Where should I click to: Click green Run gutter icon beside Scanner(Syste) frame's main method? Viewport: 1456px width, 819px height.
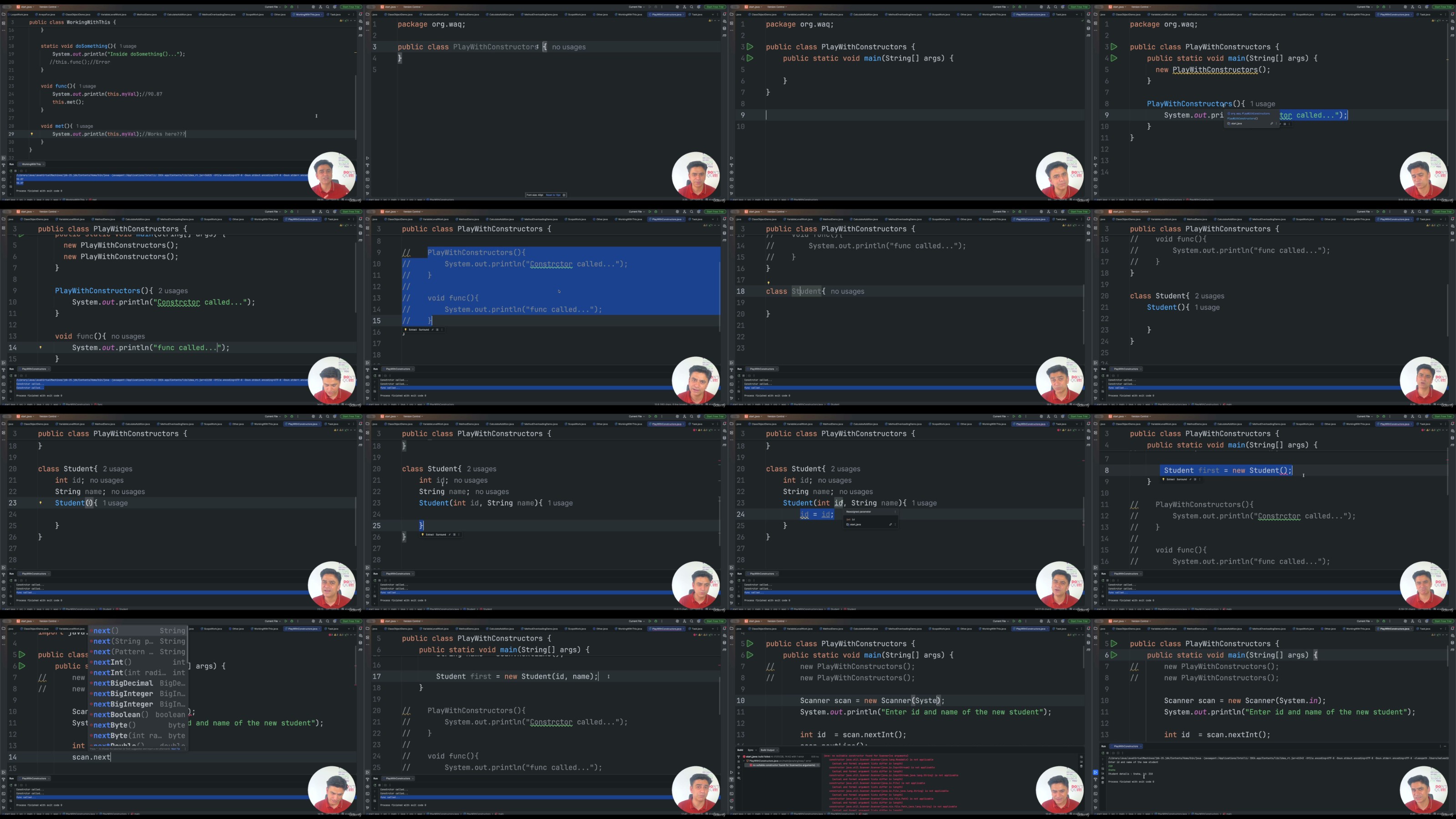(750, 655)
